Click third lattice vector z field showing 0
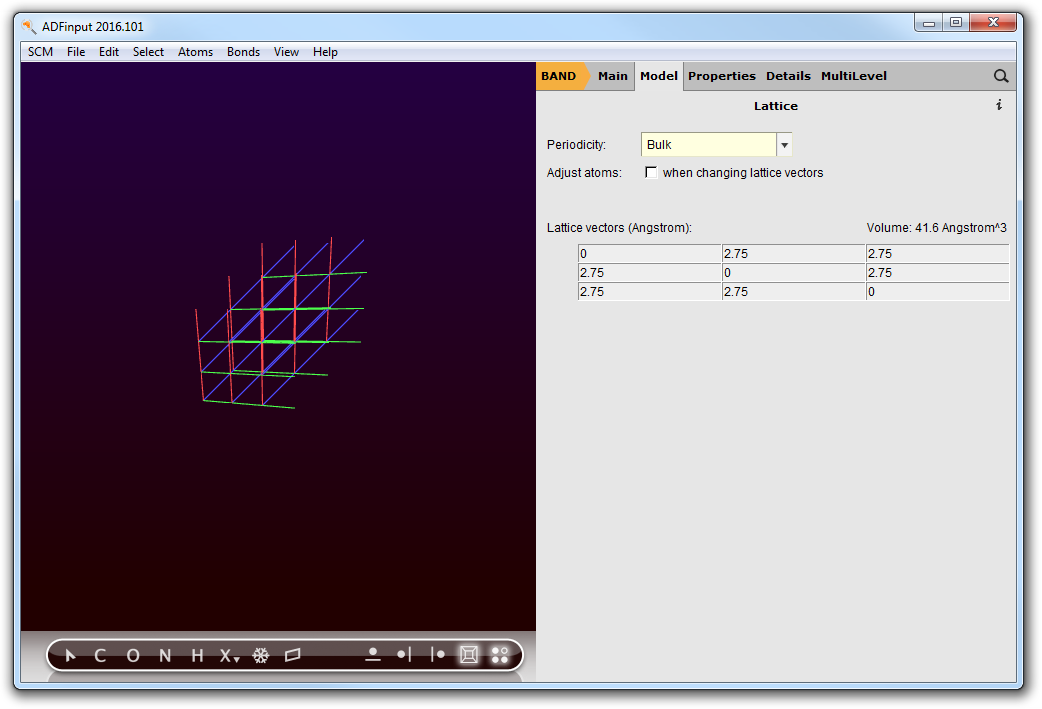This screenshot has width=1042, height=709. [938, 292]
